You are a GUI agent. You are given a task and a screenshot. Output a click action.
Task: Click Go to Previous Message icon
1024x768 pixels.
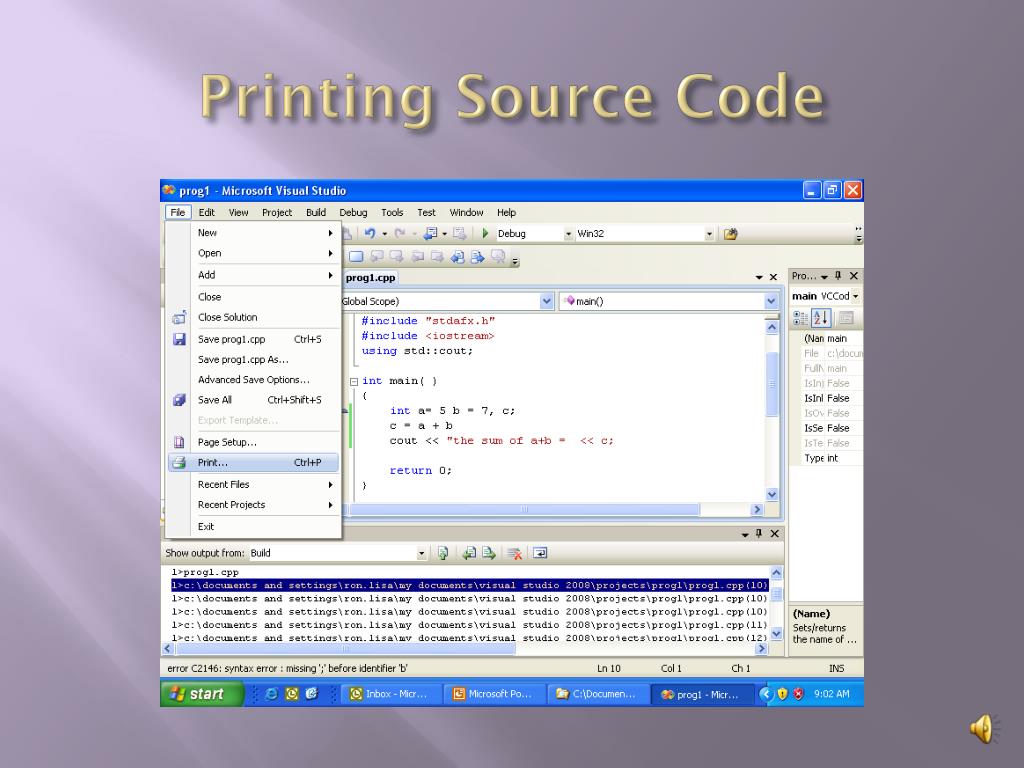pos(469,553)
